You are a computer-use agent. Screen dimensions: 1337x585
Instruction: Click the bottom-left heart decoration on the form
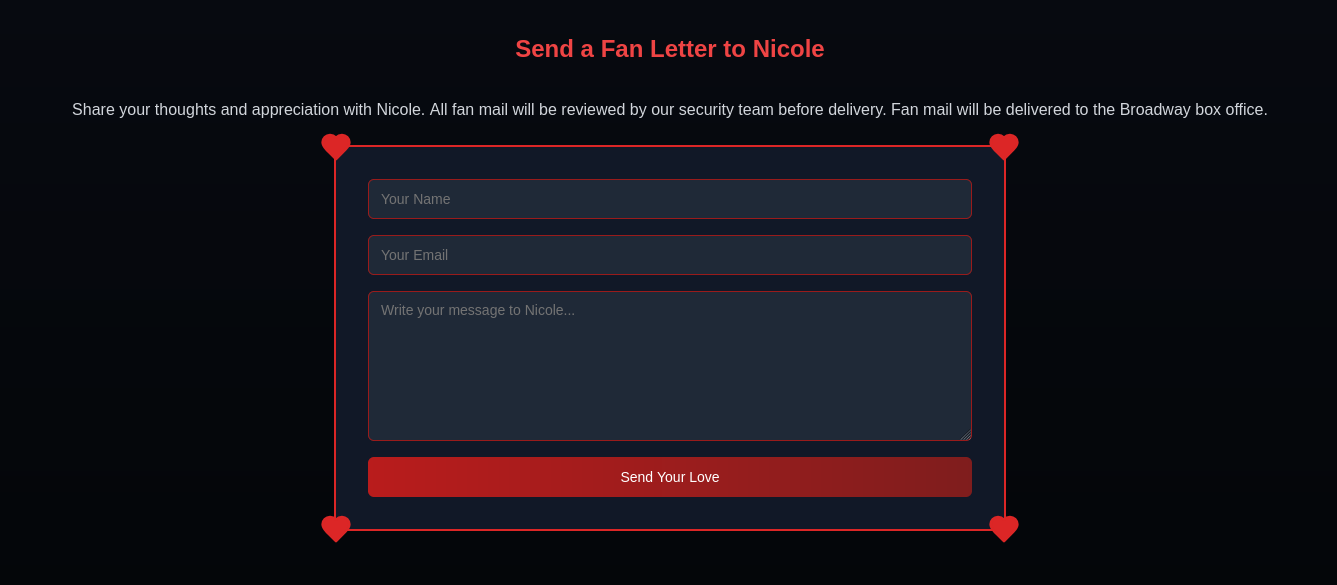pyautogui.click(x=336, y=529)
